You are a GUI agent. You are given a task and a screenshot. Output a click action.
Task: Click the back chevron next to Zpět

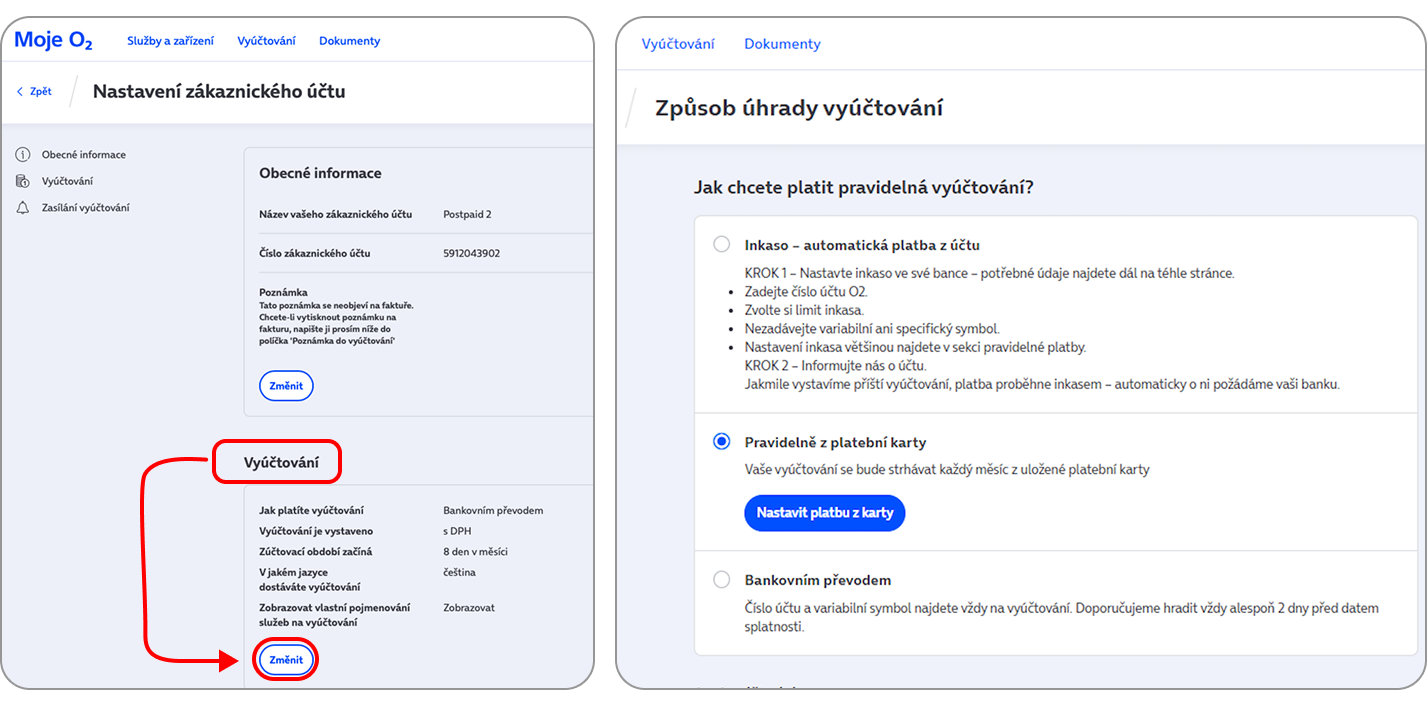[x=19, y=91]
